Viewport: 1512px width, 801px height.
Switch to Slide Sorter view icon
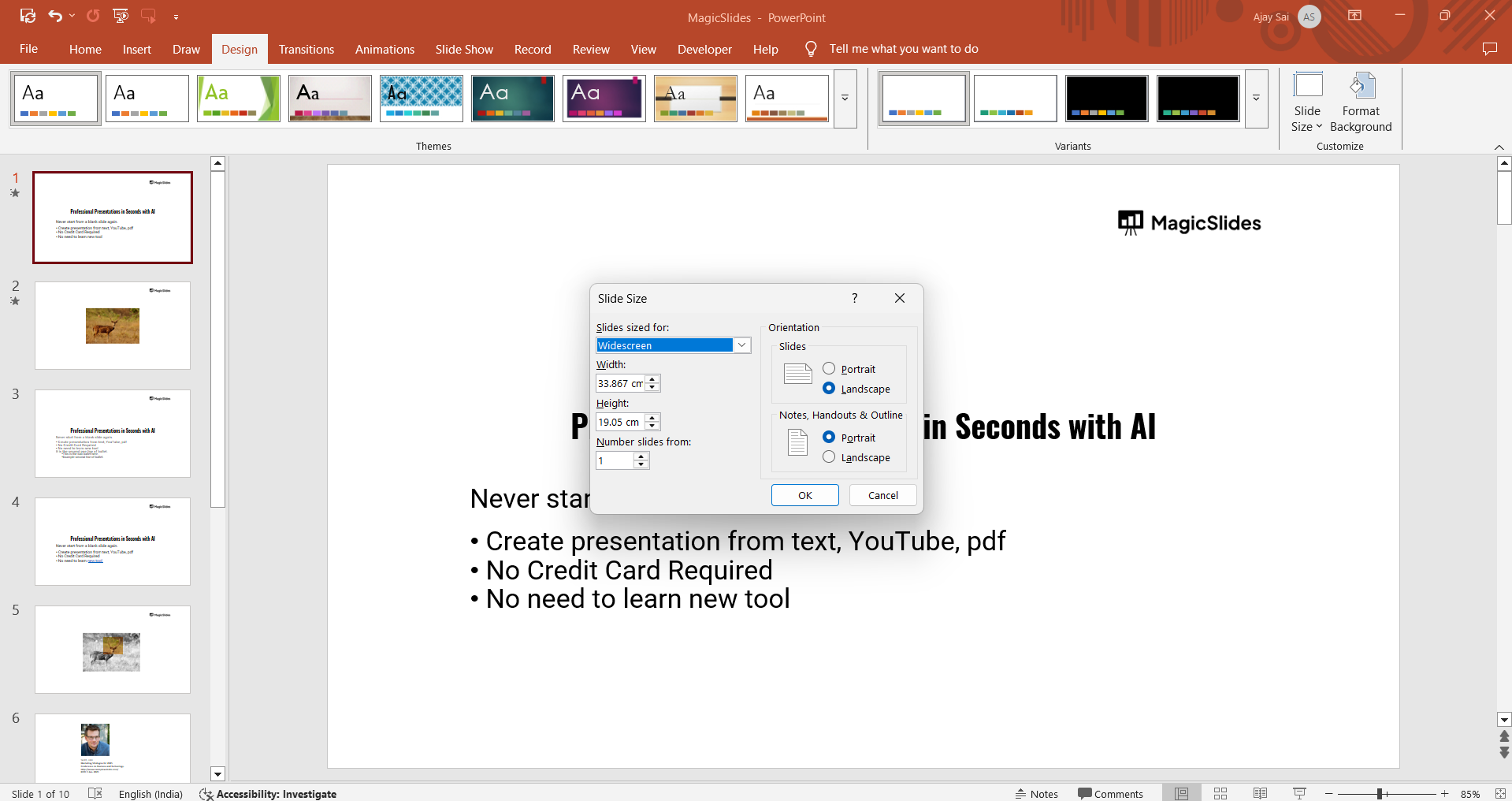coord(1220,793)
